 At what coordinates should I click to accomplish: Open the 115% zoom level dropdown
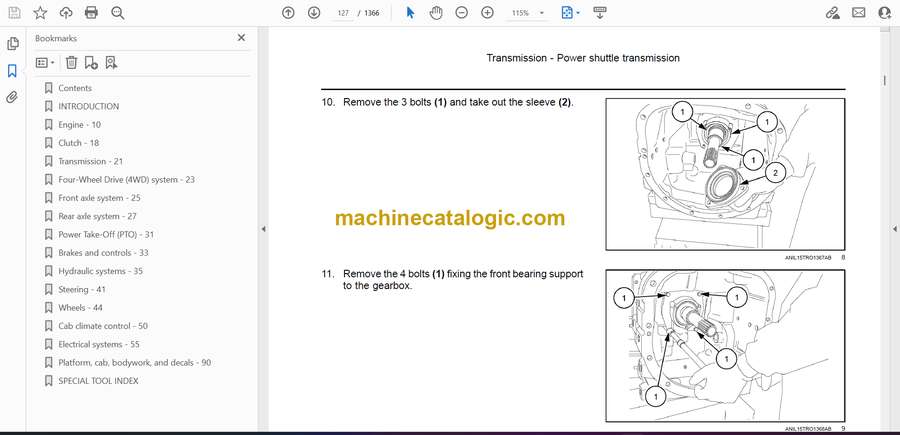pos(525,13)
